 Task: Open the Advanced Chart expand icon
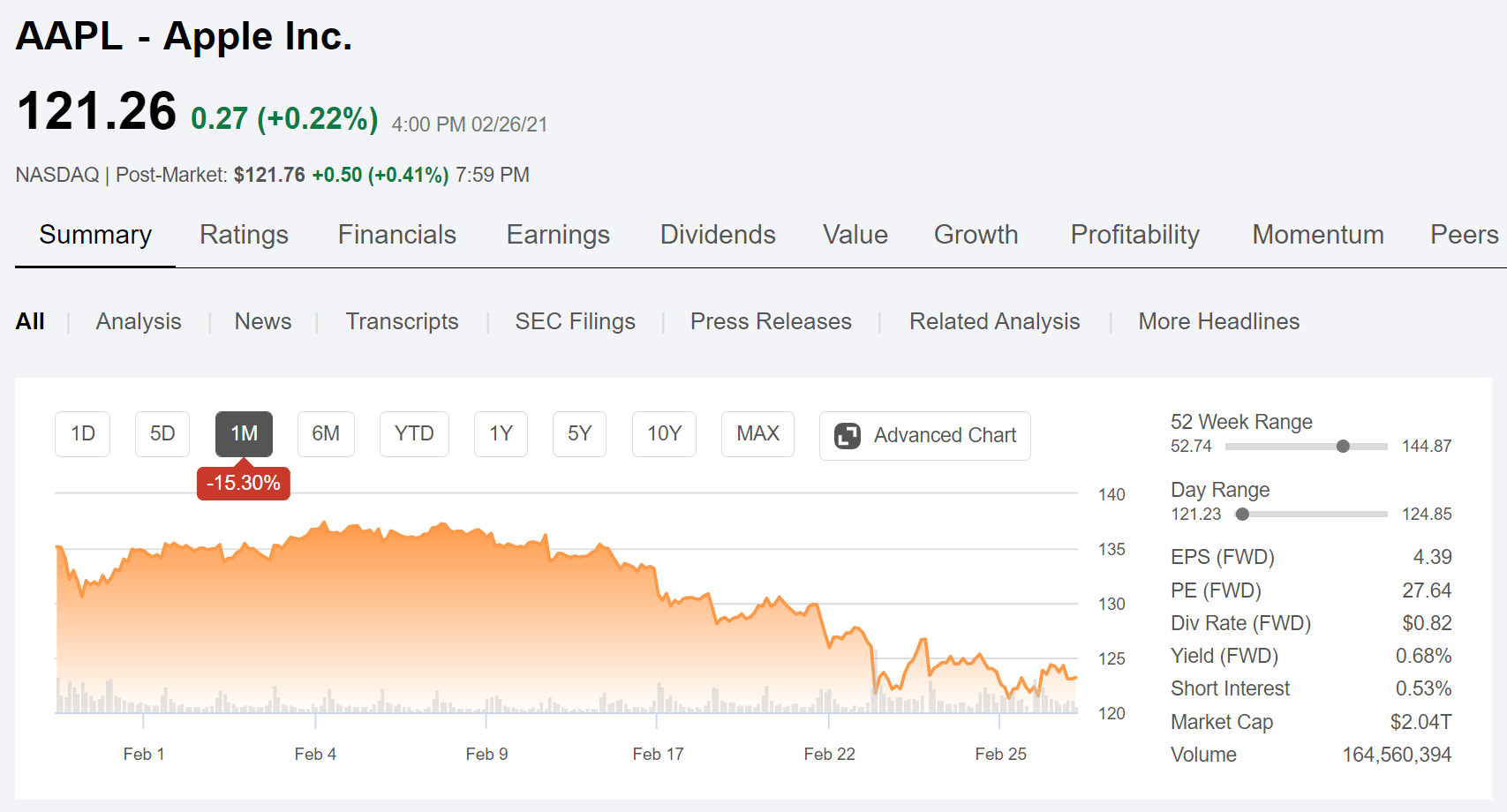click(848, 436)
